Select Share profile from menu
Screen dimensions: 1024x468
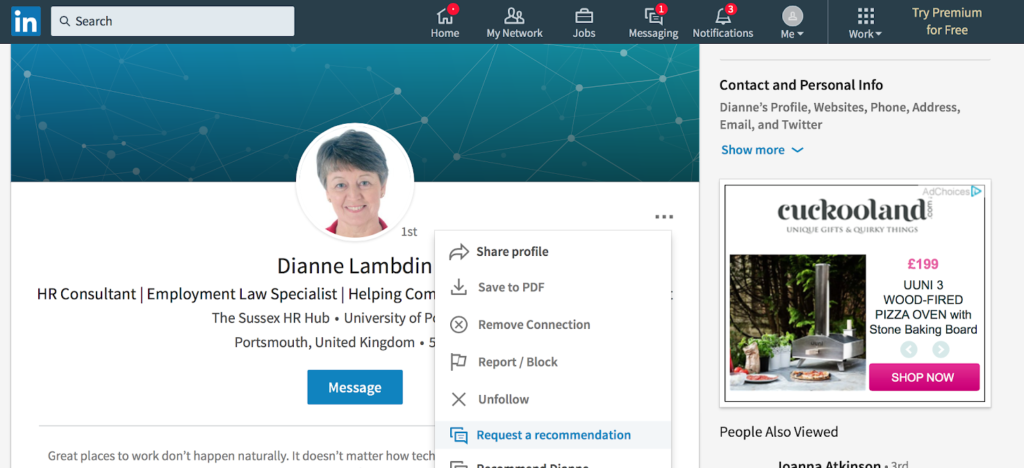pyautogui.click(x=512, y=252)
